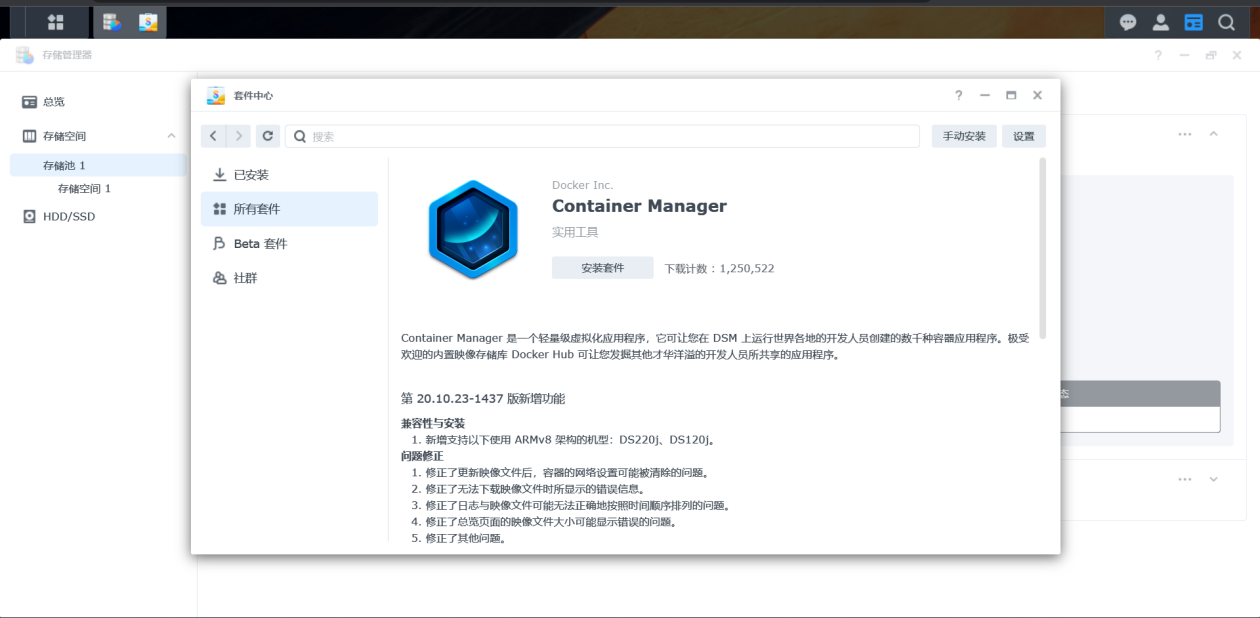Image resolution: width=1260 pixels, height=618 pixels.
Task: Open the notifications chat bubble icon
Action: (x=1128, y=22)
